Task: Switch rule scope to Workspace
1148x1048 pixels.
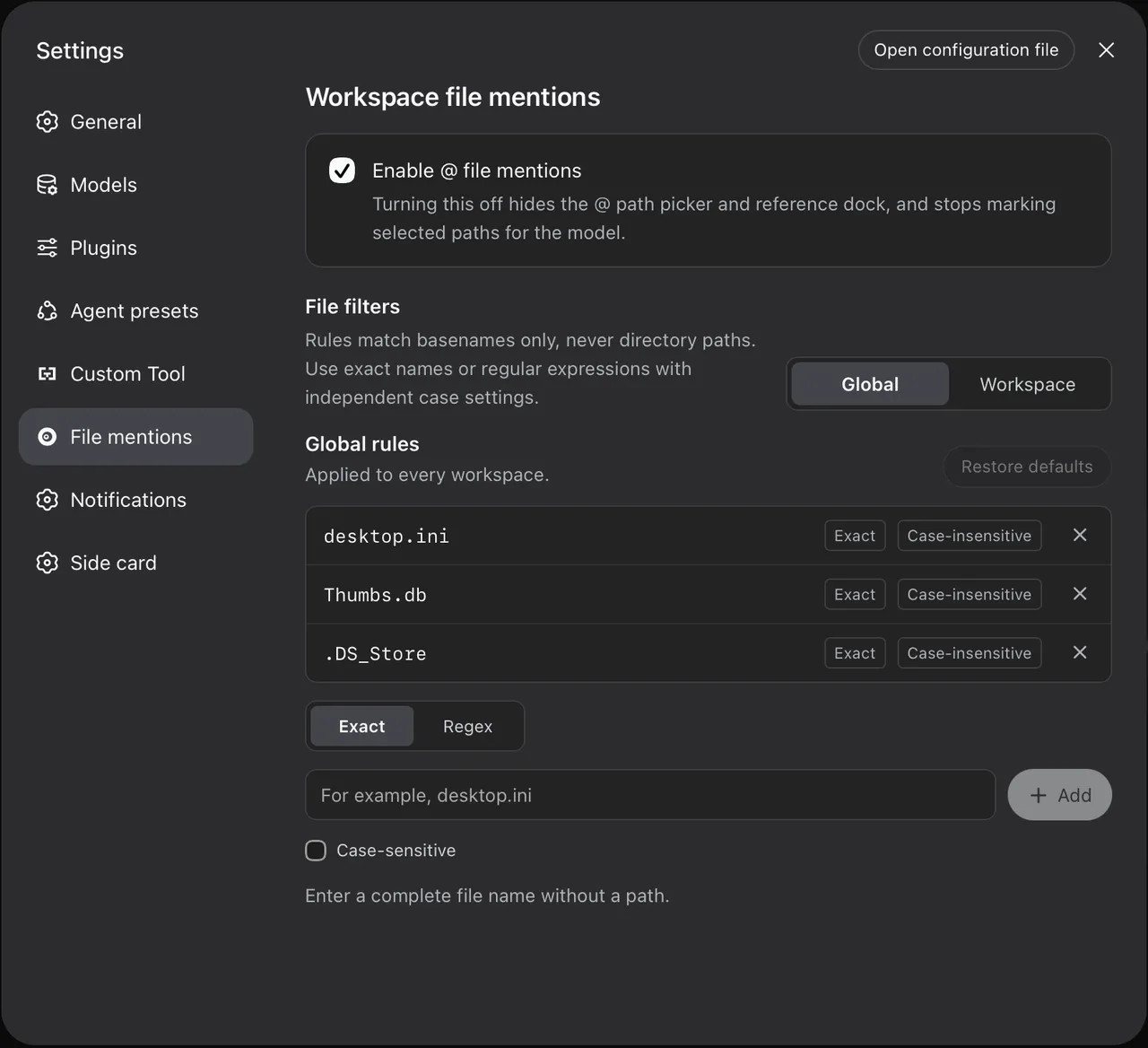Action: 1028,384
